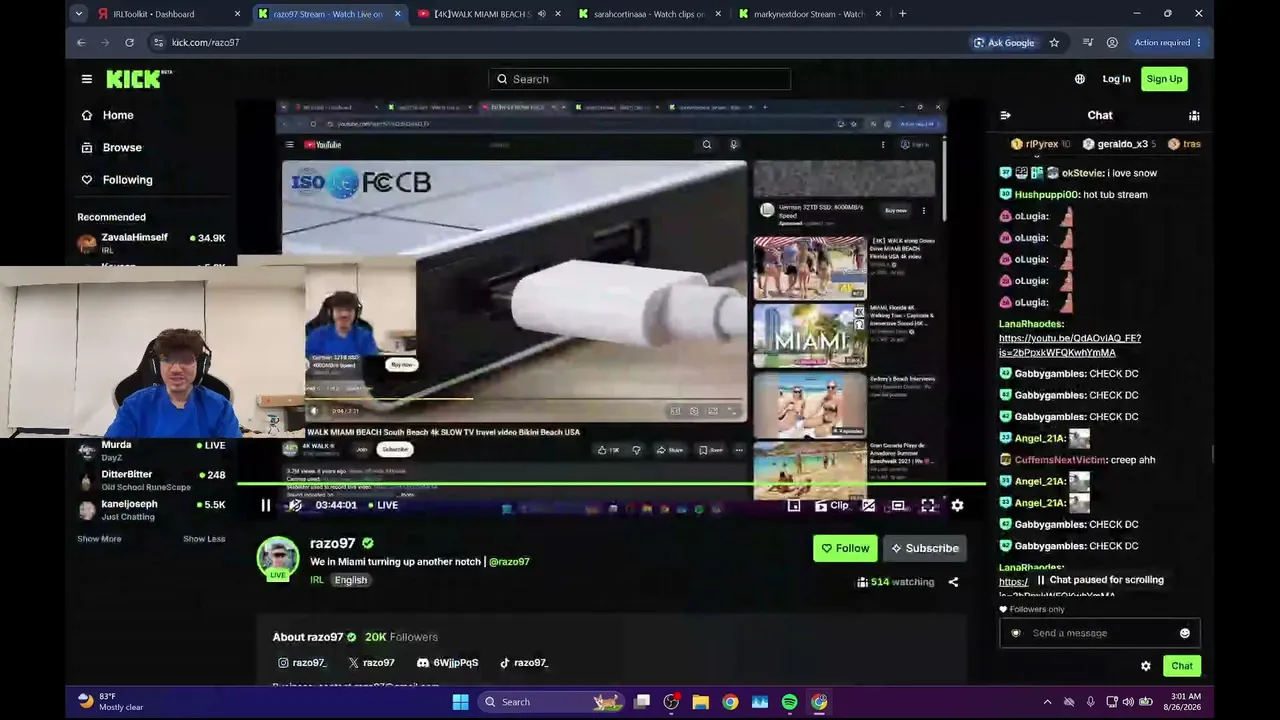Viewport: 1280px width, 720px height.
Task: Open Spotify from the taskbar
Action: 789,702
